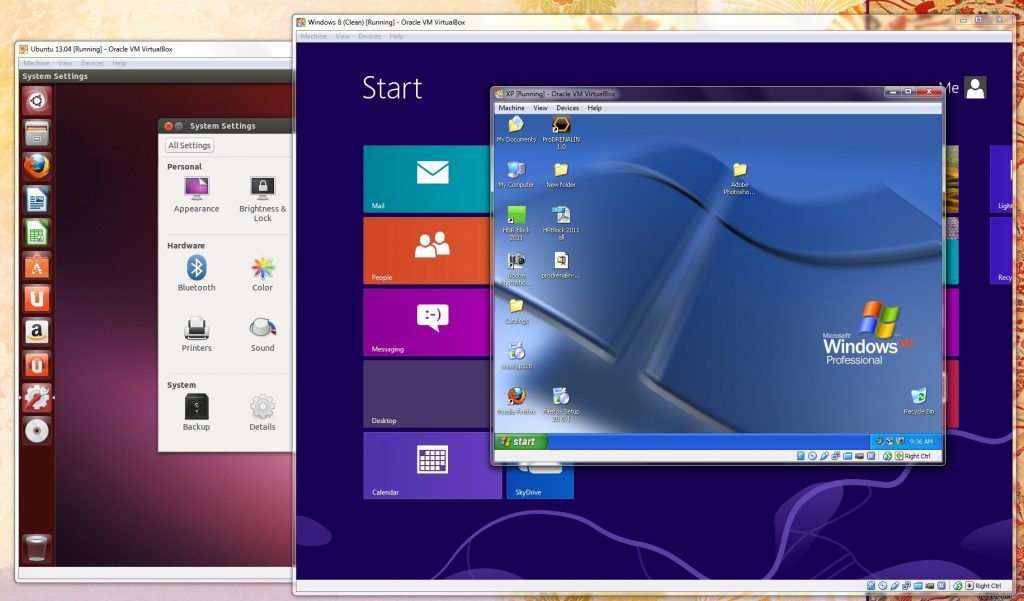This screenshot has width=1024, height=601.
Task: Open Devices menu in the XP VirtualBox window
Action: pos(568,108)
